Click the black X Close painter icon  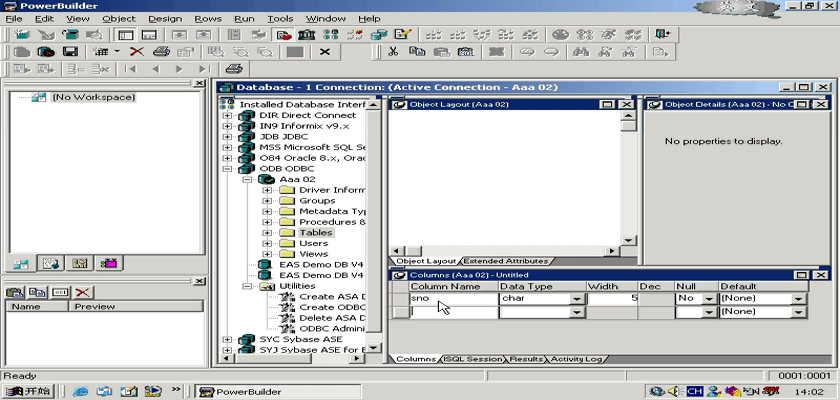pos(325,52)
